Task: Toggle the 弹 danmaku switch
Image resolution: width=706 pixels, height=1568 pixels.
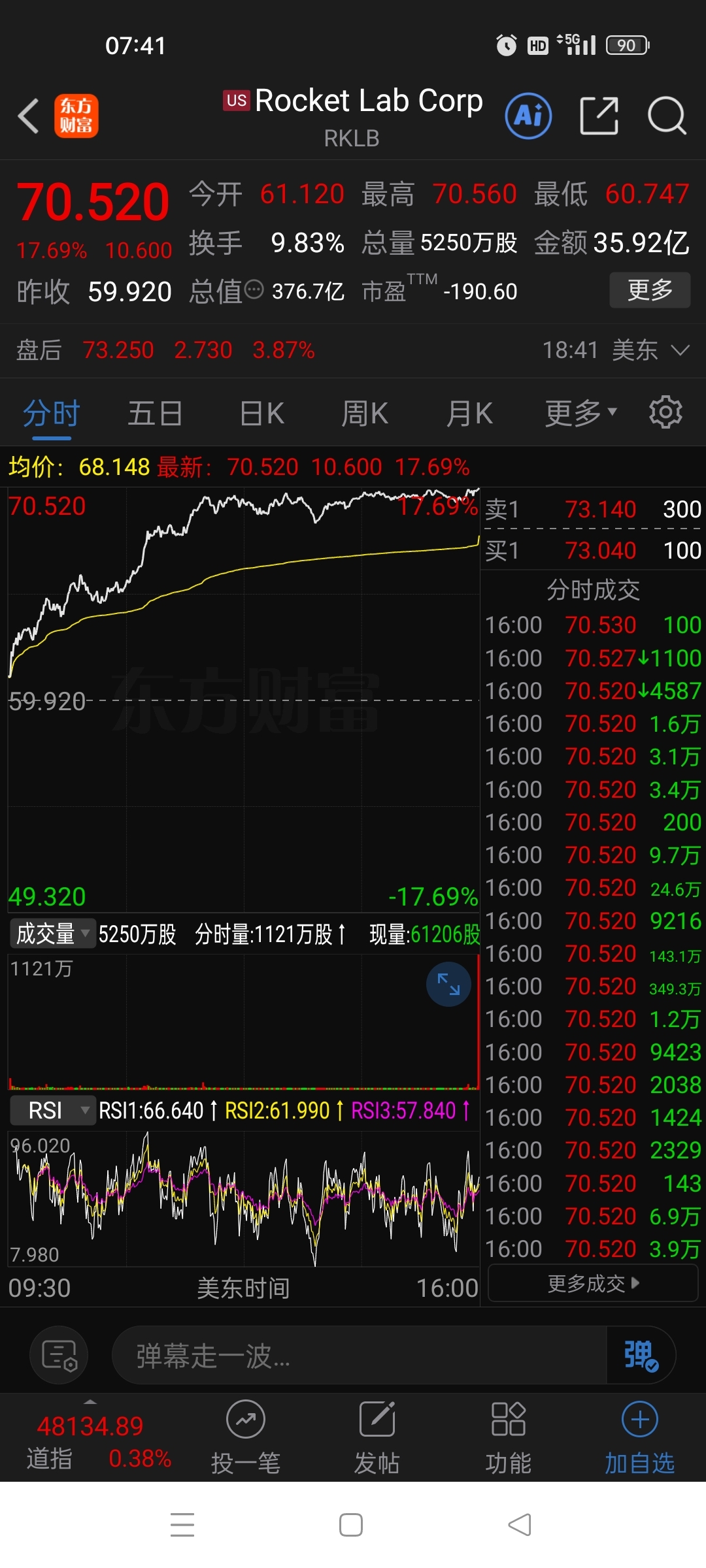Action: (641, 1355)
